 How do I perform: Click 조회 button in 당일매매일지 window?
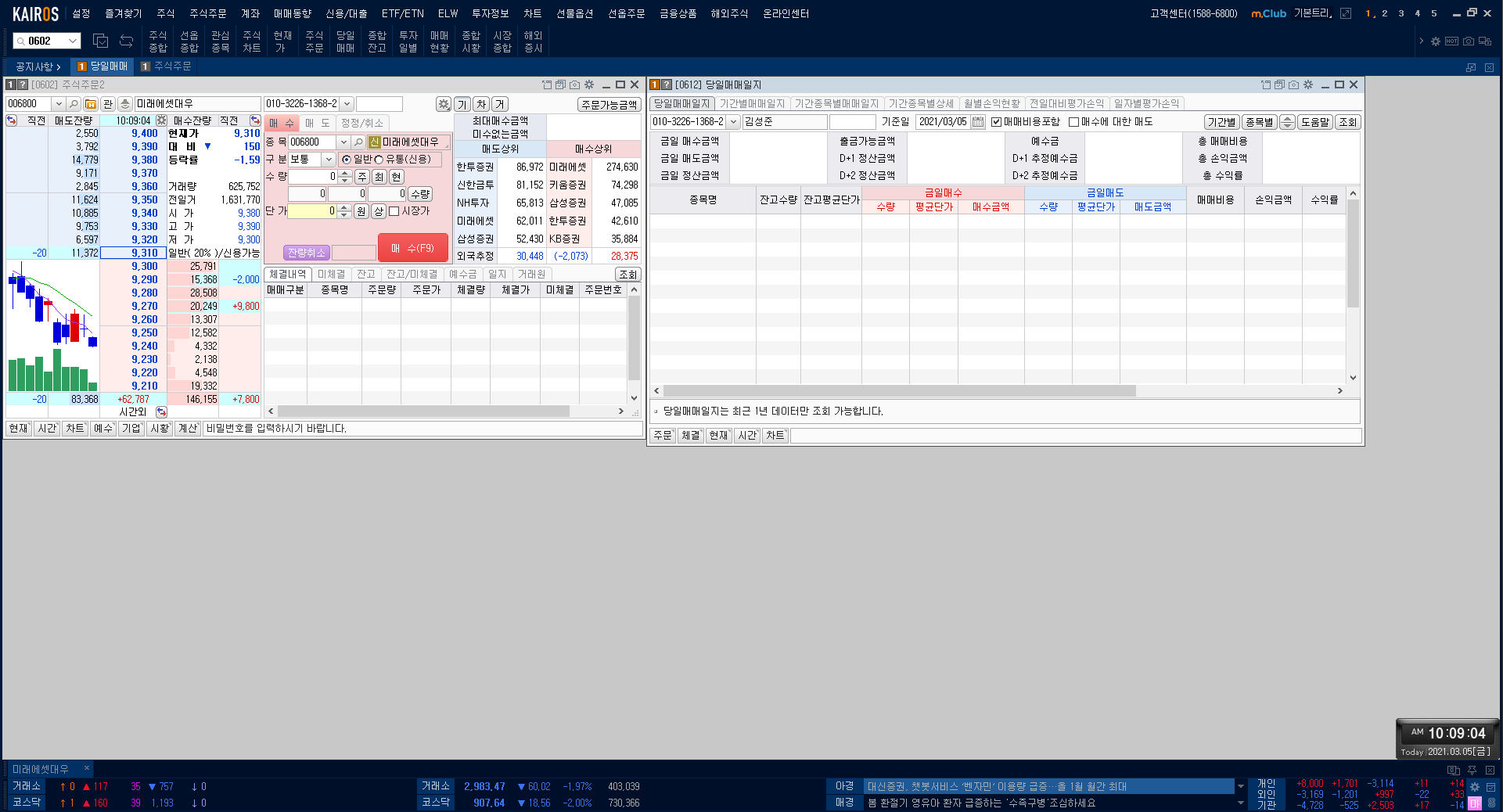pos(1347,122)
